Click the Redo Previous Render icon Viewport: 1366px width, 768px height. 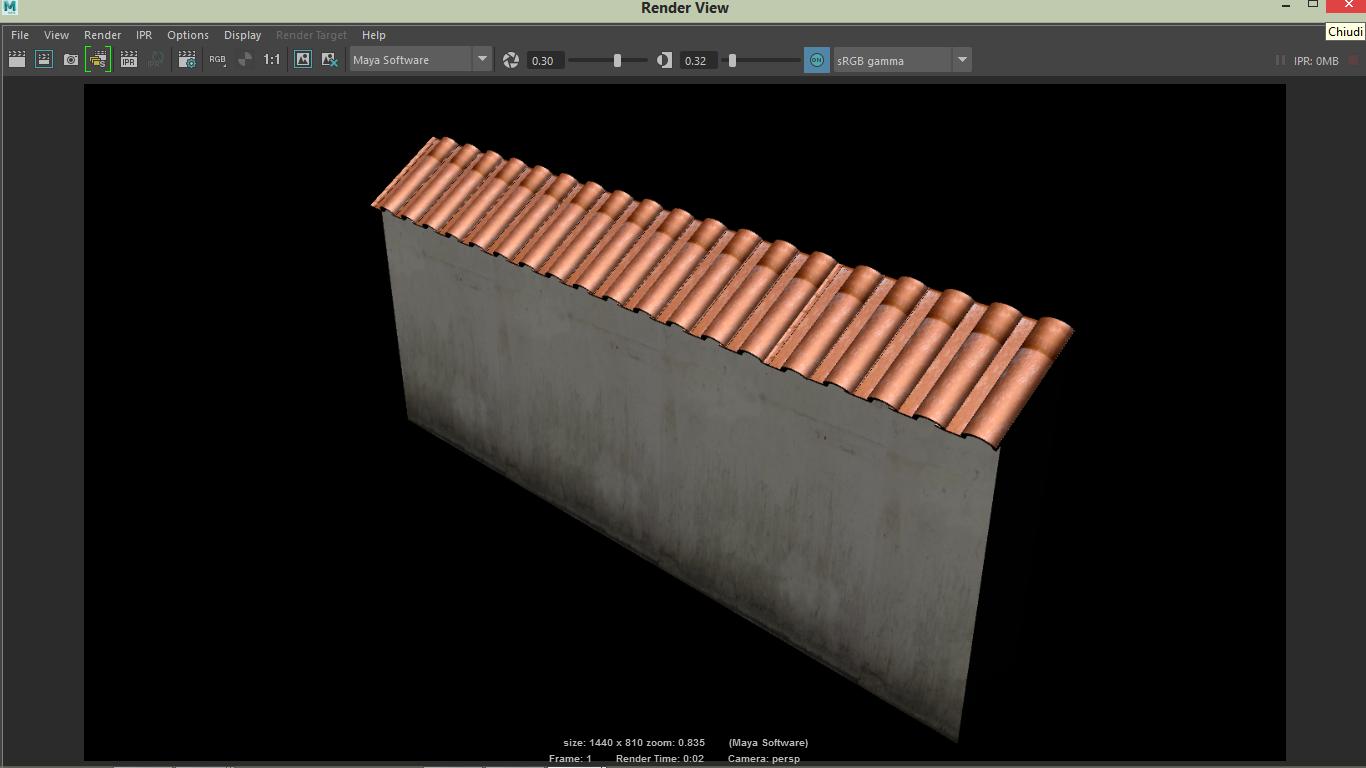click(x=17, y=60)
